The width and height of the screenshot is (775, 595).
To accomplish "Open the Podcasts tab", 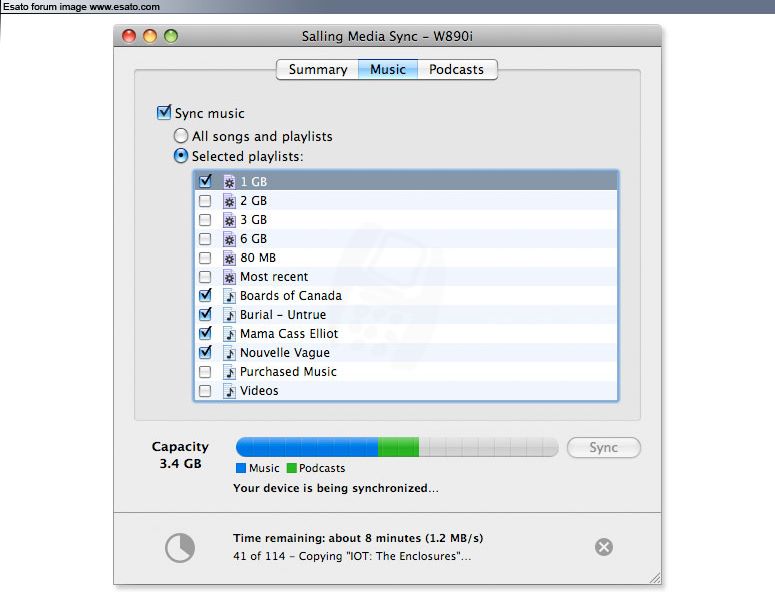I will click(x=457, y=69).
